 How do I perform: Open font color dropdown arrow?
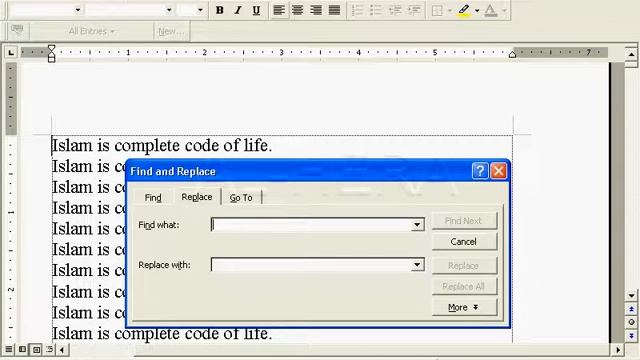(504, 11)
